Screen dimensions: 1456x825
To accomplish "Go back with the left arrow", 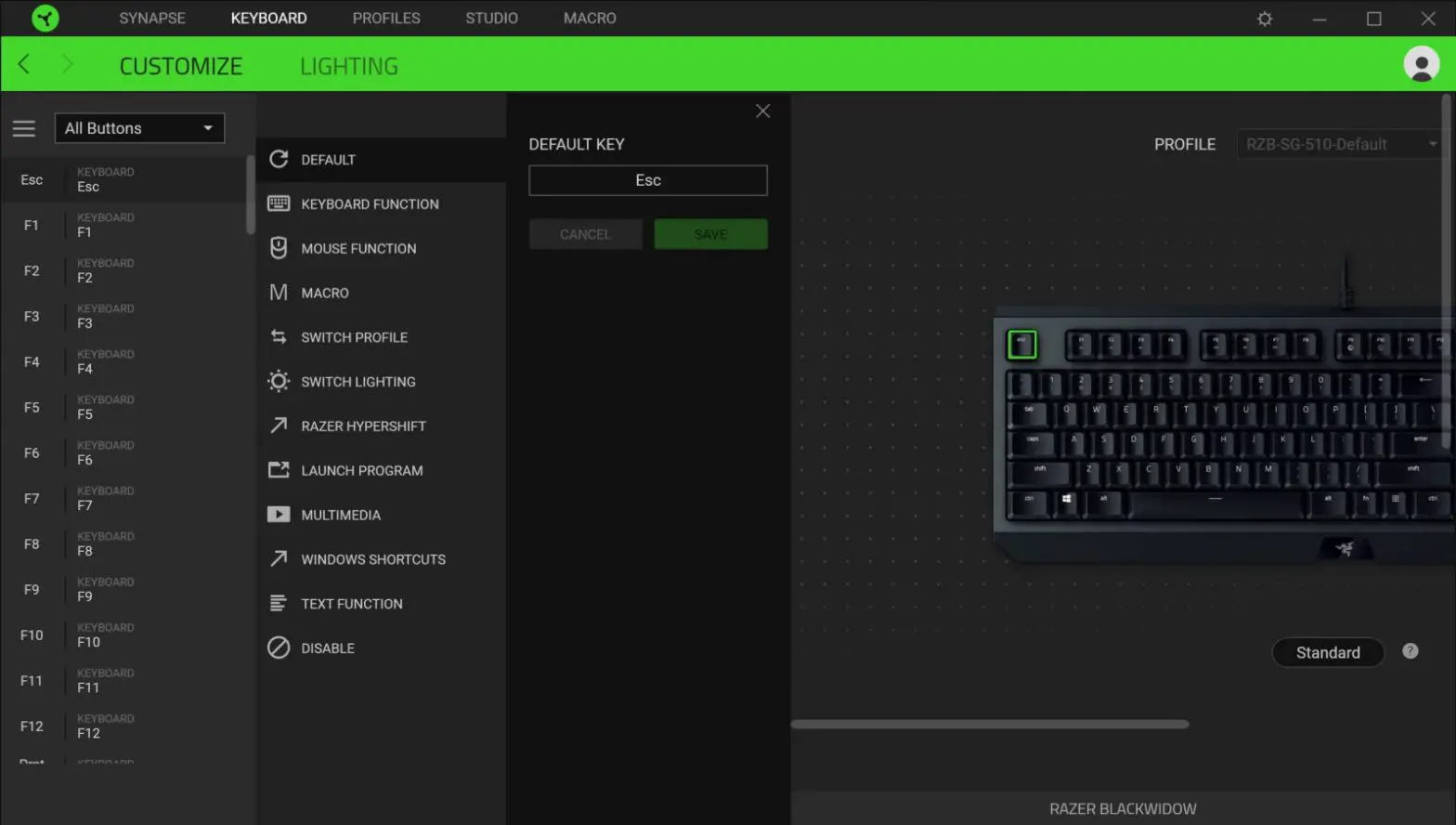I will click(x=24, y=64).
